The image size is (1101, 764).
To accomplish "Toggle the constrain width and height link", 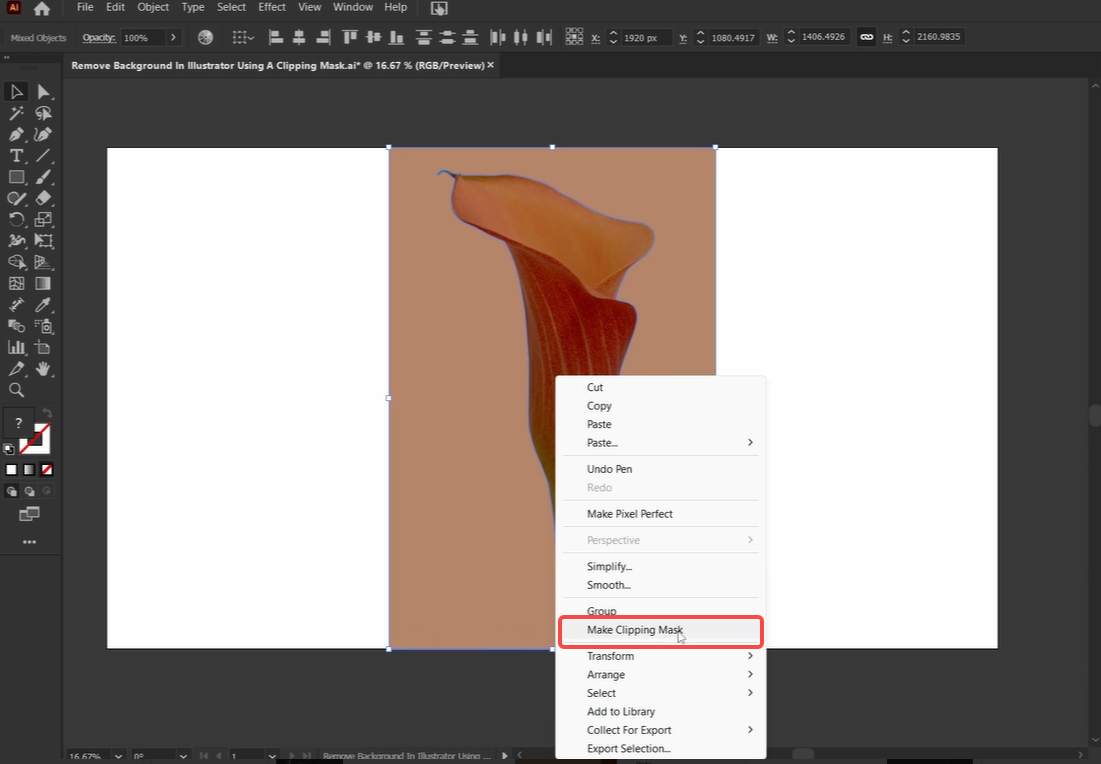I will [x=866, y=37].
